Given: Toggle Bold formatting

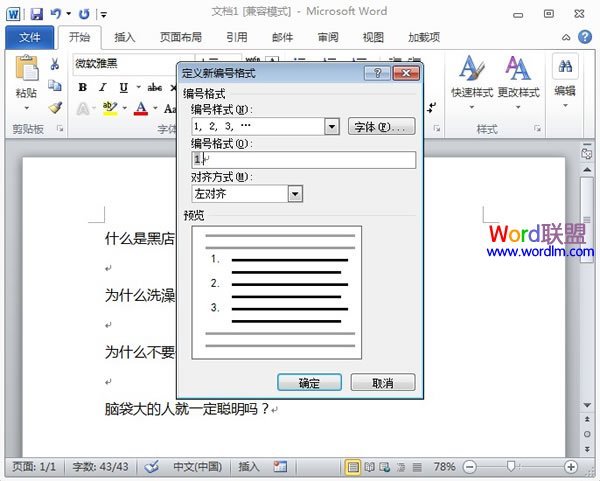Looking at the screenshot, I should coord(82,87).
